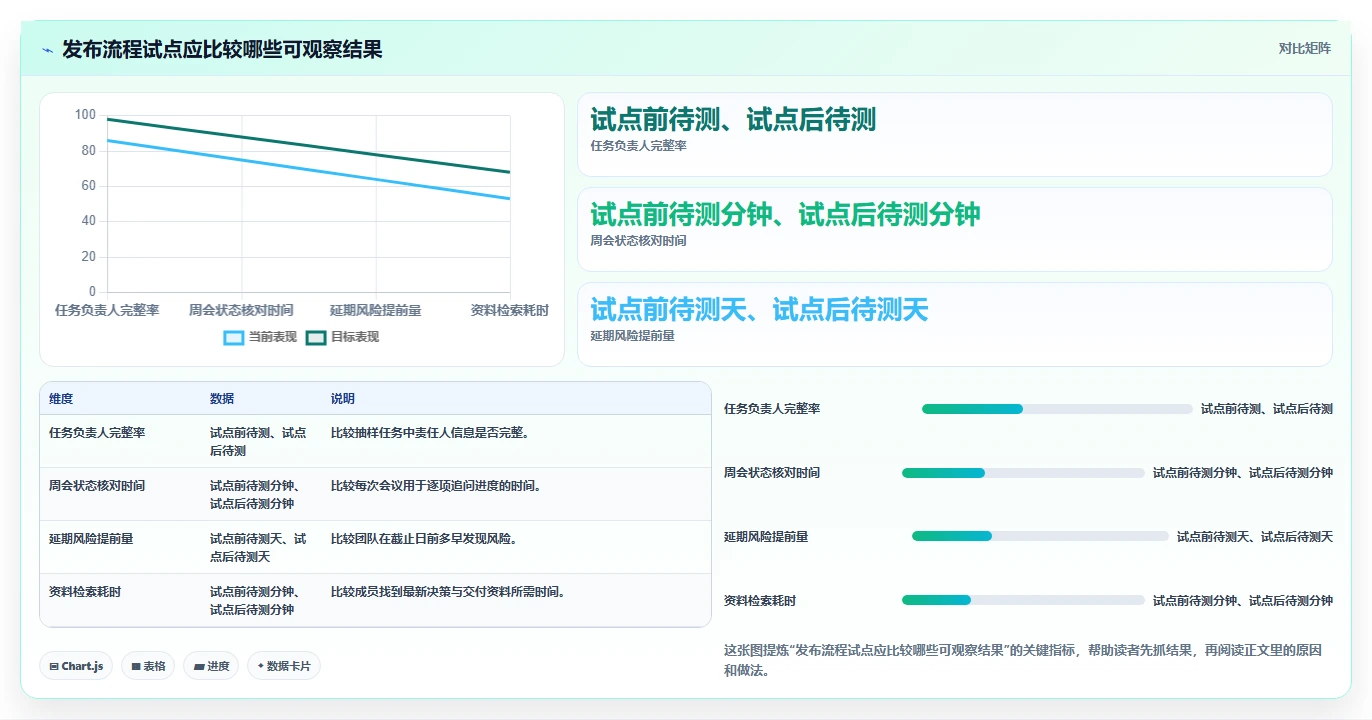Click the dark green 目标表现 line in chart

309,146
